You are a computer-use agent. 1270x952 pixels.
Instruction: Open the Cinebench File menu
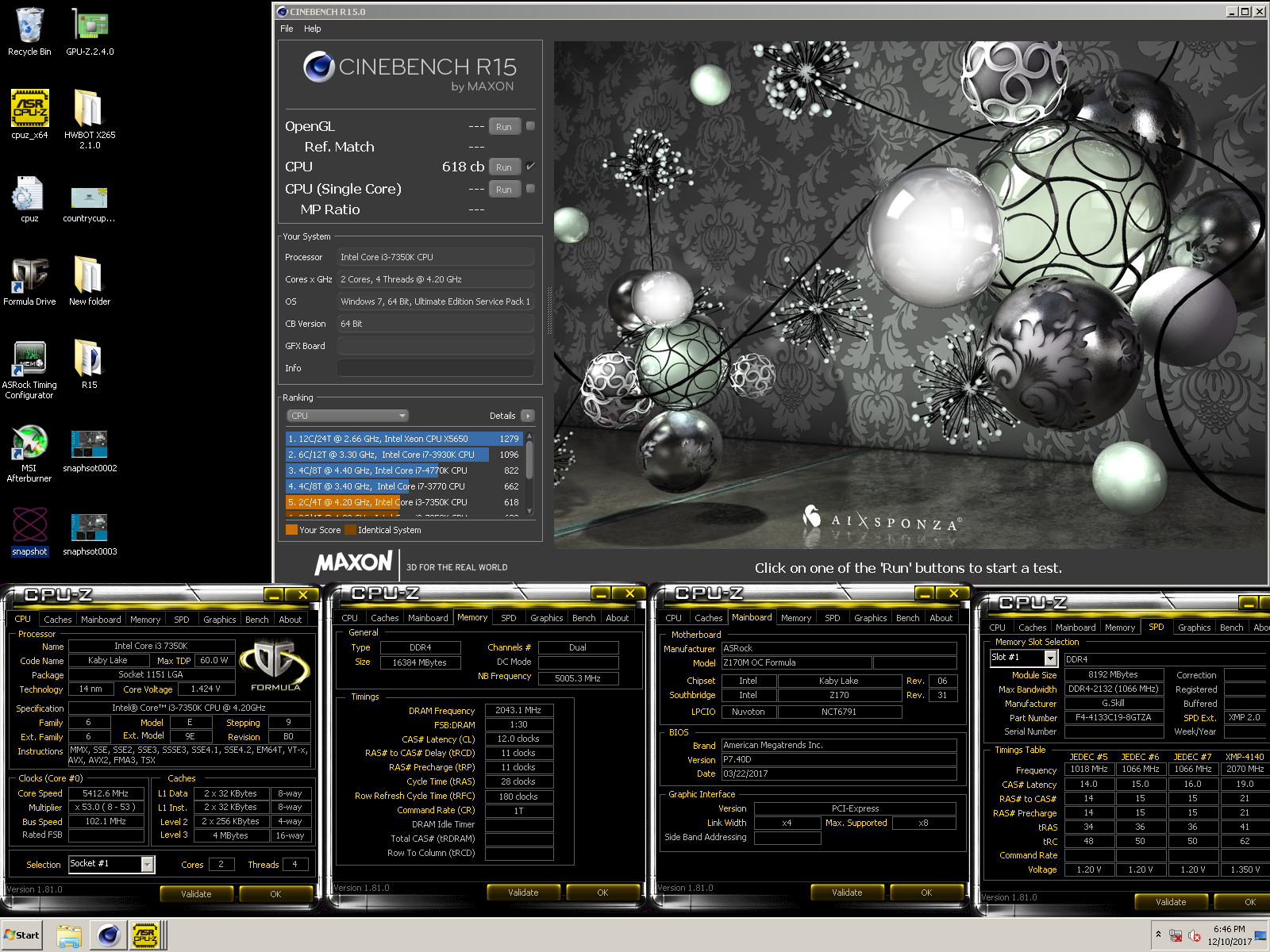[x=287, y=29]
